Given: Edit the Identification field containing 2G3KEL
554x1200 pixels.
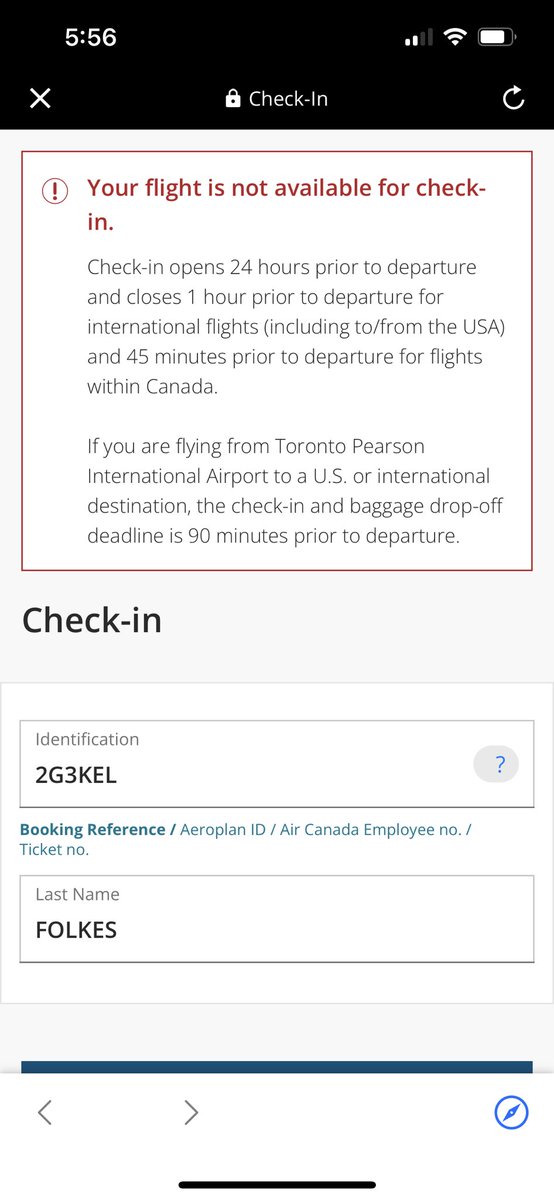Looking at the screenshot, I should tap(277, 763).
